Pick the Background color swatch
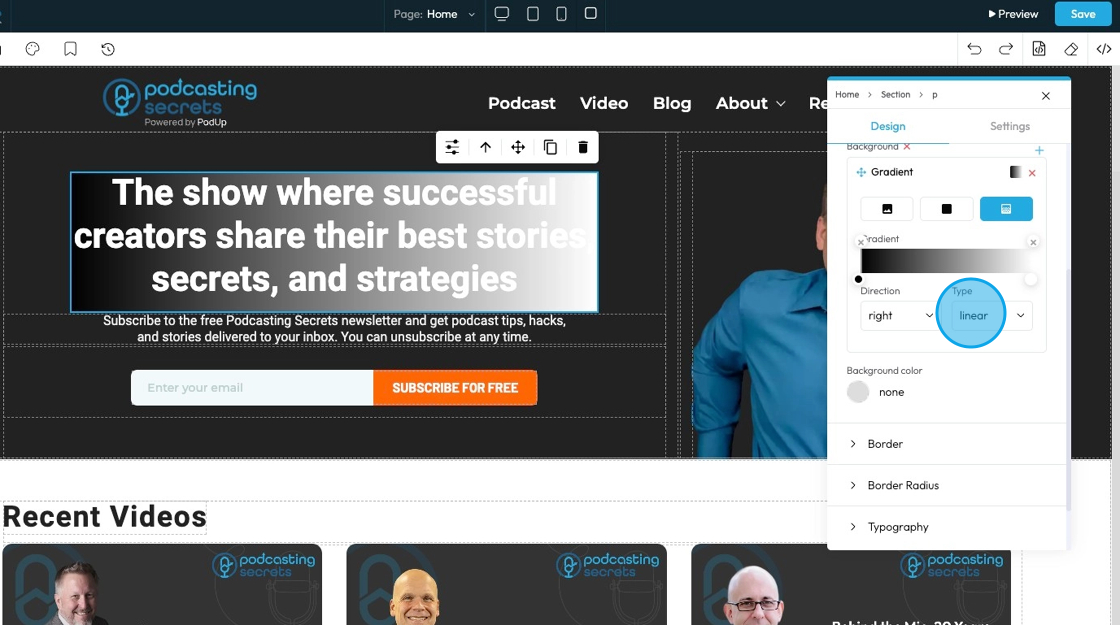Image resolution: width=1120 pixels, height=625 pixels. (x=858, y=391)
